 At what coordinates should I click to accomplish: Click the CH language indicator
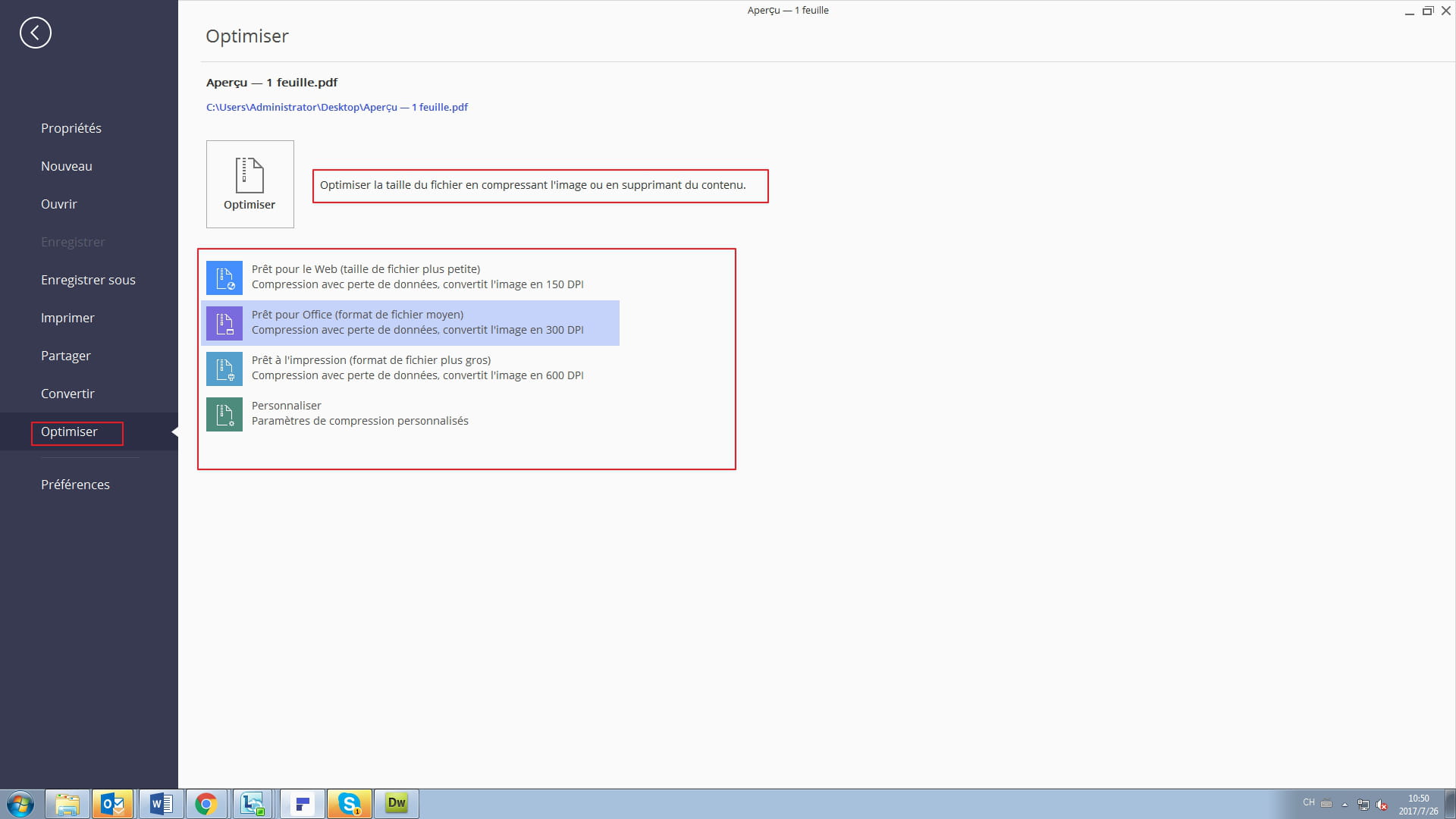pos(1309,802)
